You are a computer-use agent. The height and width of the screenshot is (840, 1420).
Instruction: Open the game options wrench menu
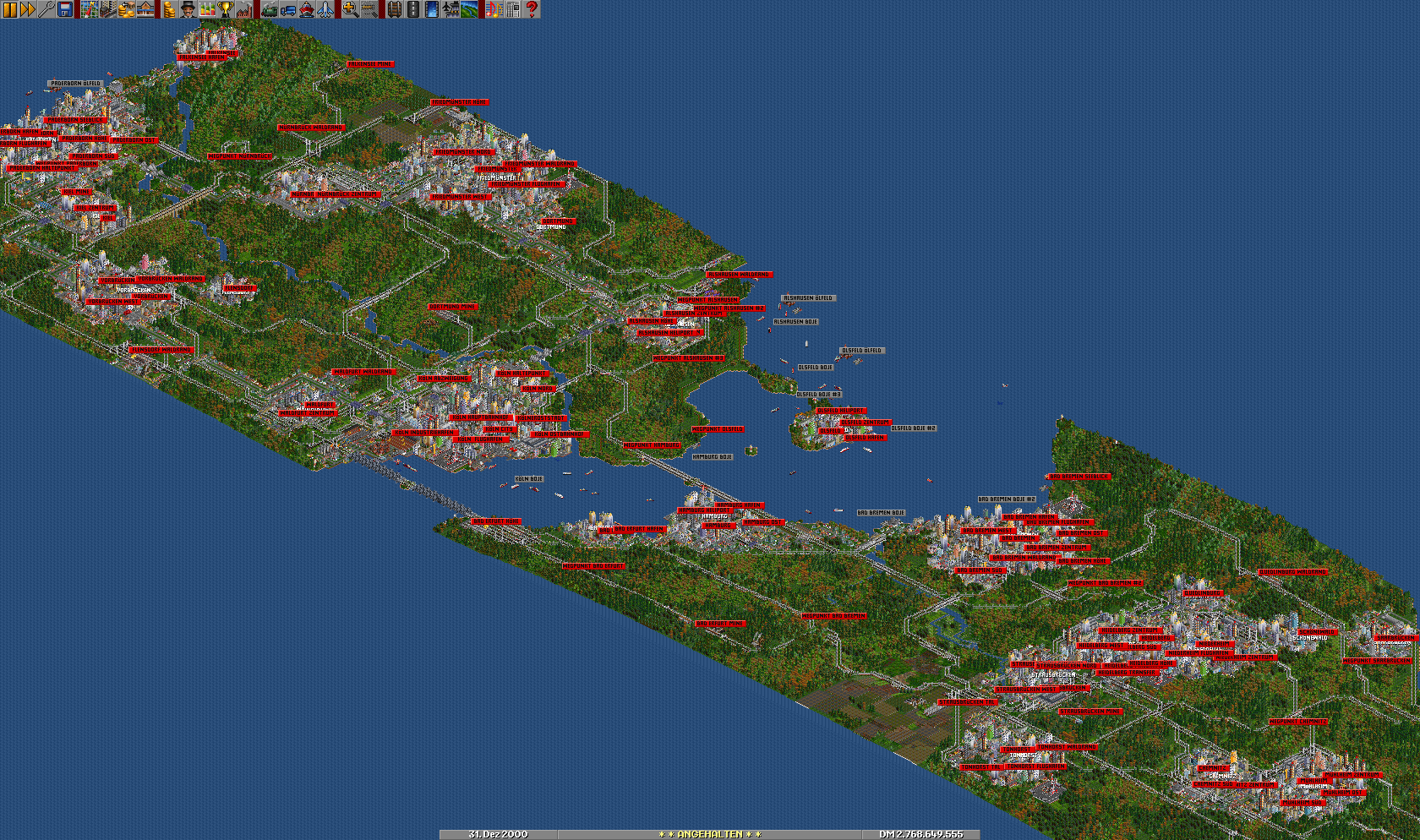pos(46,9)
